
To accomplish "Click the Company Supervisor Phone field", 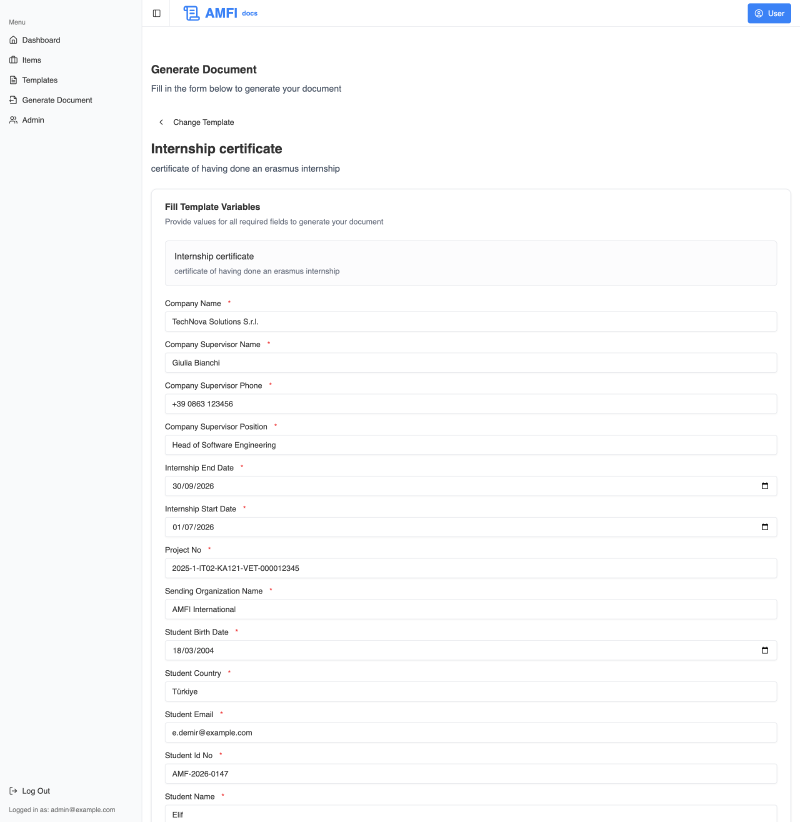I will click(470, 404).
